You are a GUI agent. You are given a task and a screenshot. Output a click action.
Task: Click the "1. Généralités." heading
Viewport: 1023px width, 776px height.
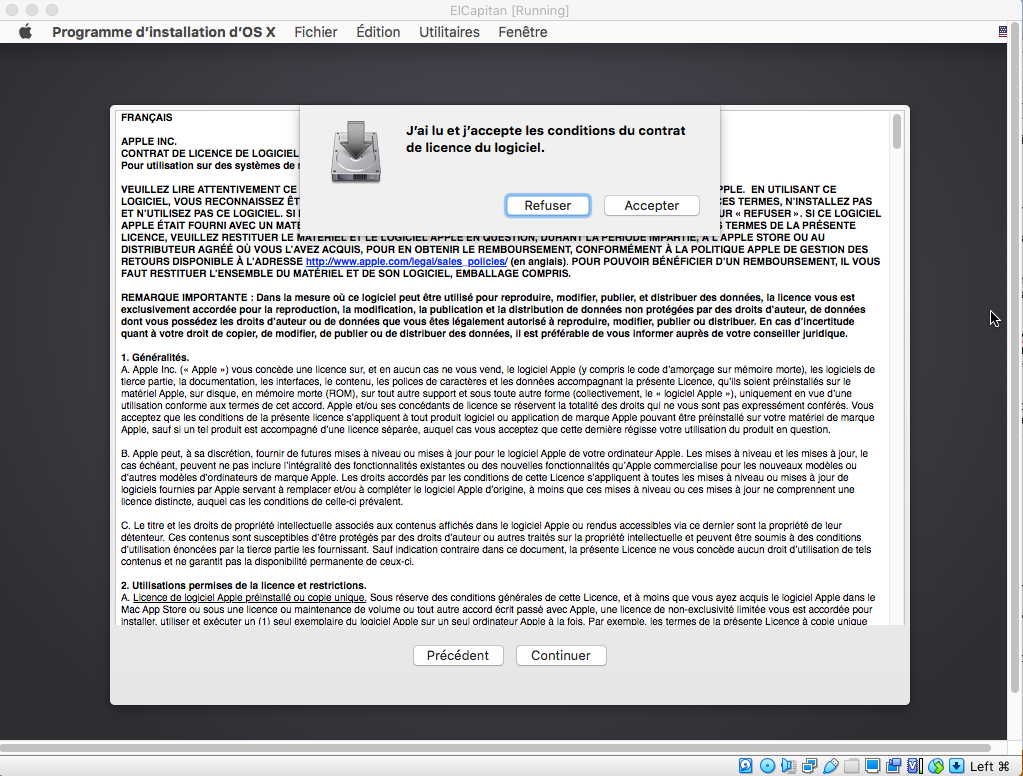[x=155, y=358]
